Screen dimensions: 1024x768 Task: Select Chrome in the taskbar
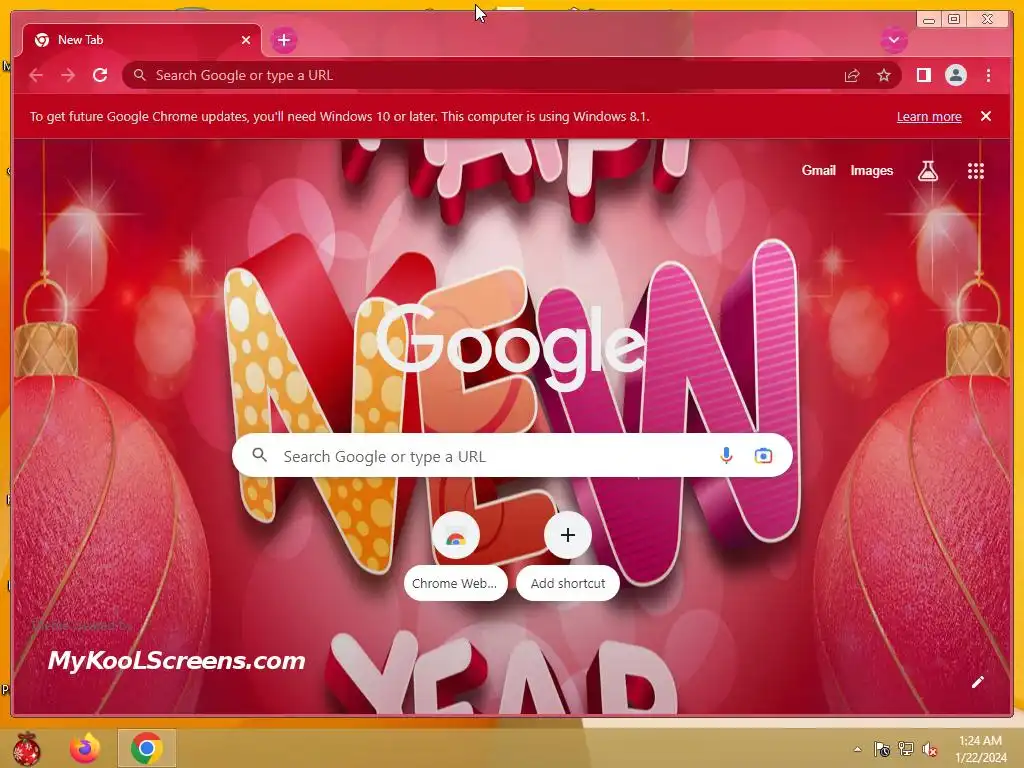[147, 748]
